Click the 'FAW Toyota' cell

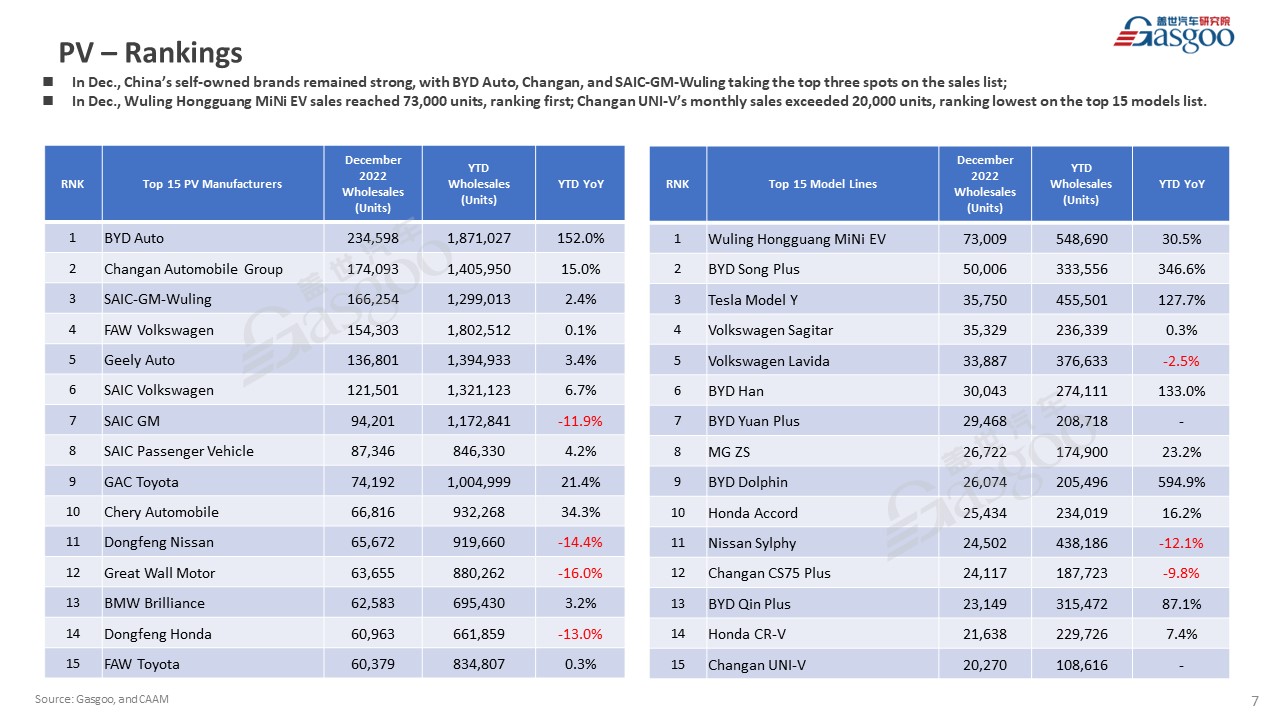212,664
